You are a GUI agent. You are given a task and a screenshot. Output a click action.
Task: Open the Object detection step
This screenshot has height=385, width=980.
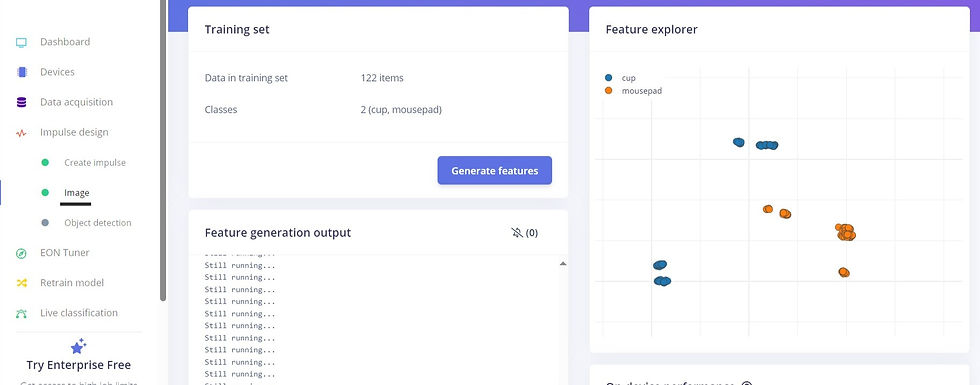pos(98,222)
